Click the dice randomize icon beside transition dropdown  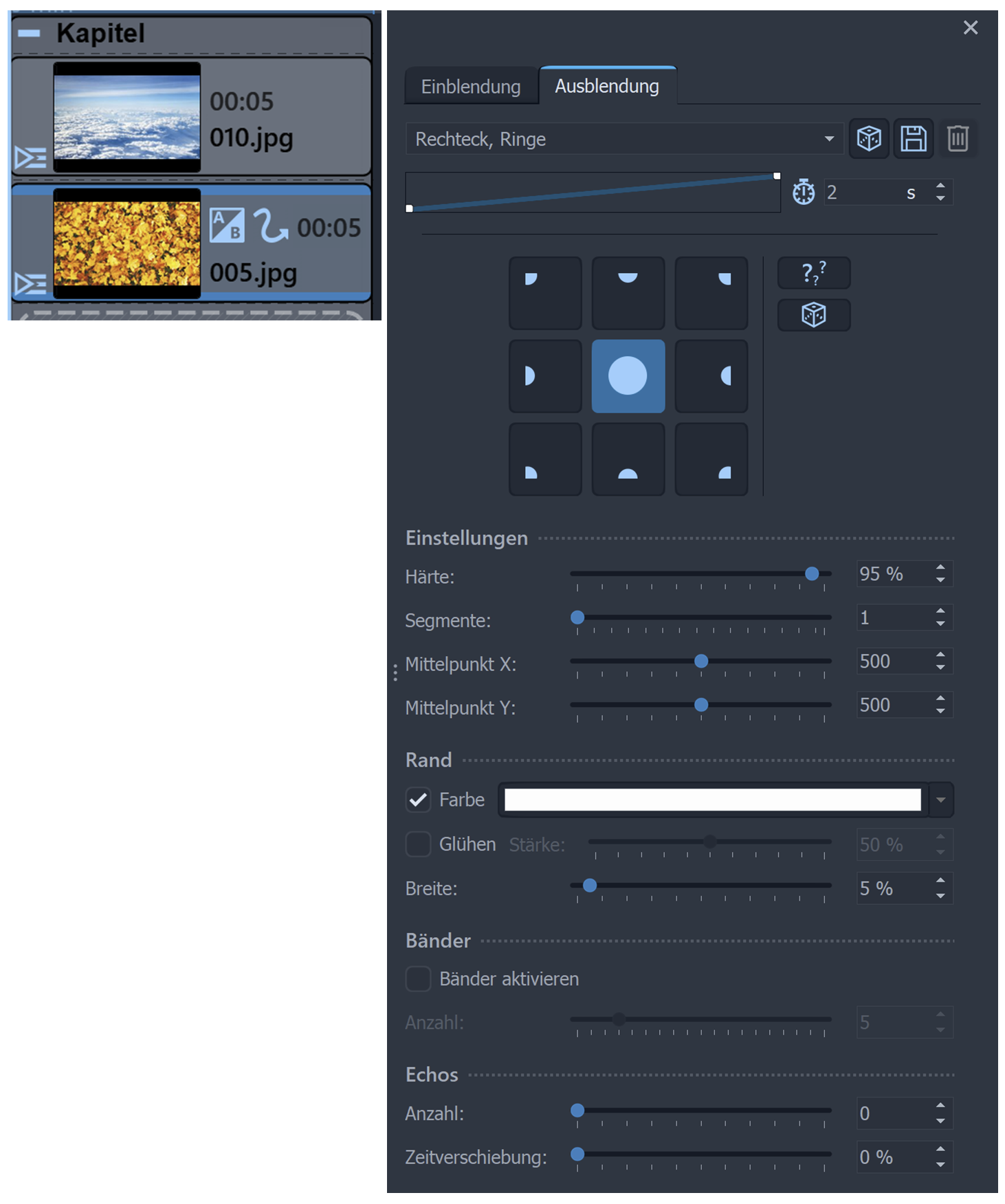pos(868,139)
